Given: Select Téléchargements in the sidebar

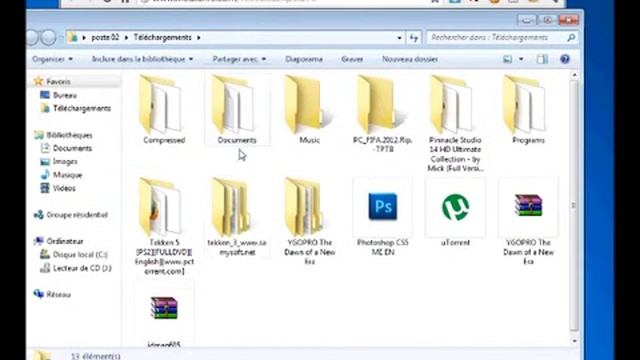Looking at the screenshot, I should [x=82, y=108].
